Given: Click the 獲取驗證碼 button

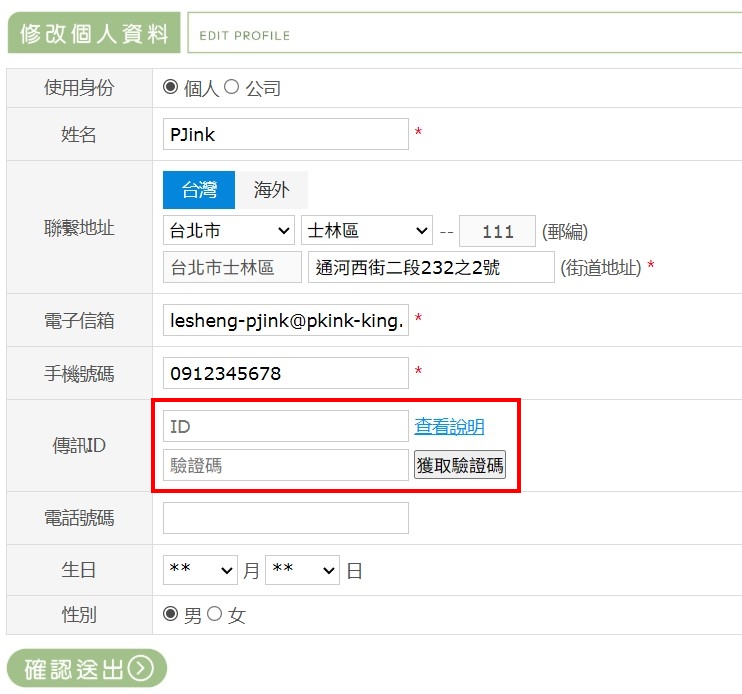Looking at the screenshot, I should pyautogui.click(x=460, y=465).
